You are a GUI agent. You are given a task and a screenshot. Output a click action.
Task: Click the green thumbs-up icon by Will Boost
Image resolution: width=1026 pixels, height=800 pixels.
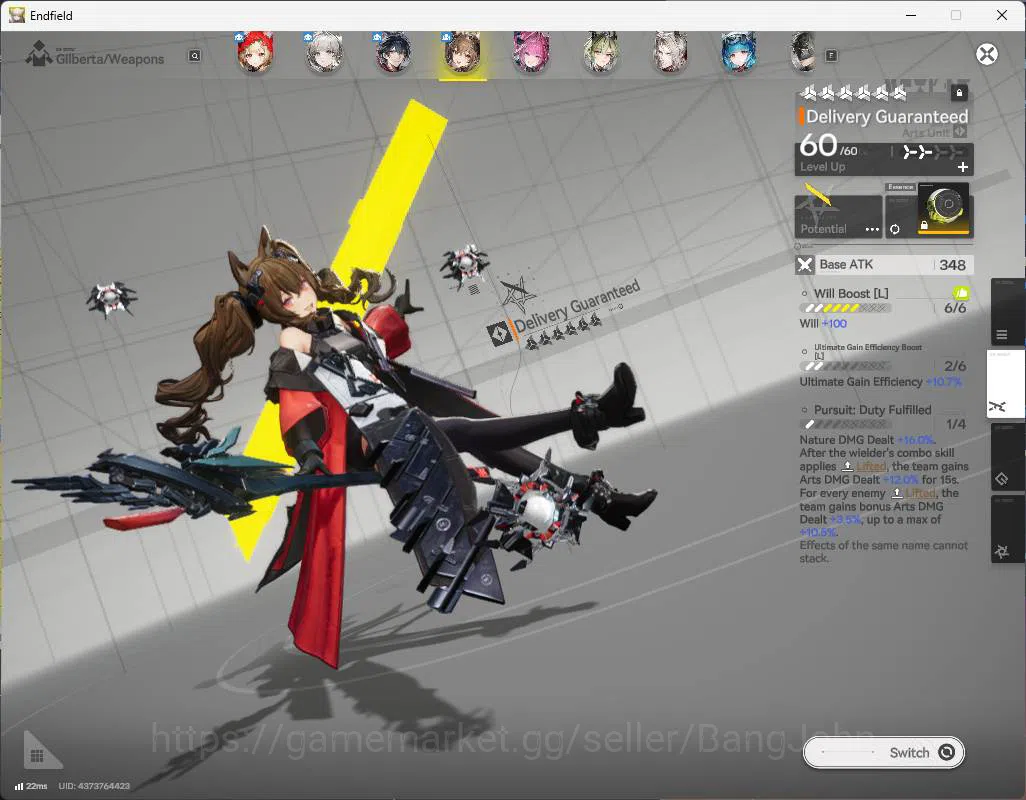[x=961, y=293]
